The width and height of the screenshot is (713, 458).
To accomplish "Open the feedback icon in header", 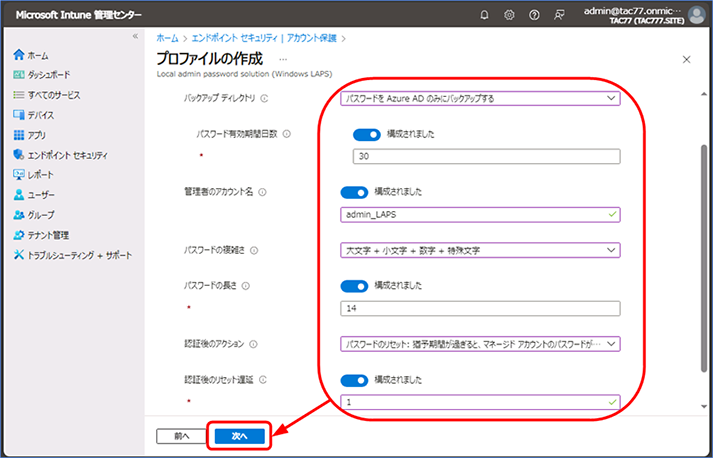I will (x=559, y=15).
